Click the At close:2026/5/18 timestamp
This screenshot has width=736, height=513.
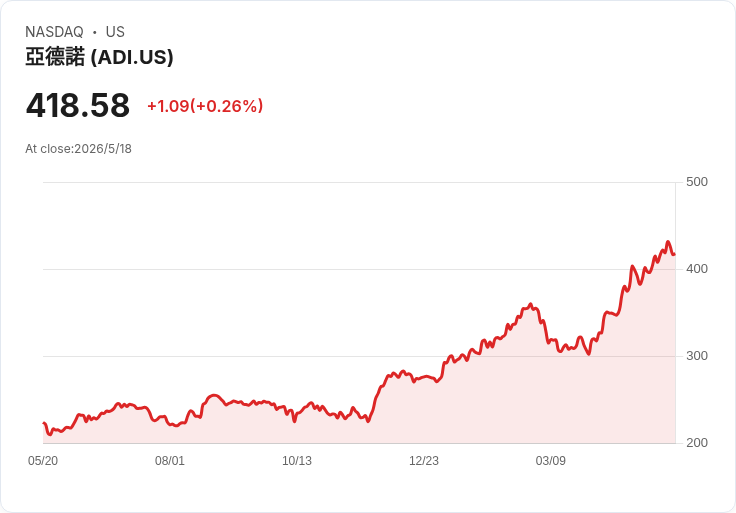pos(78,149)
